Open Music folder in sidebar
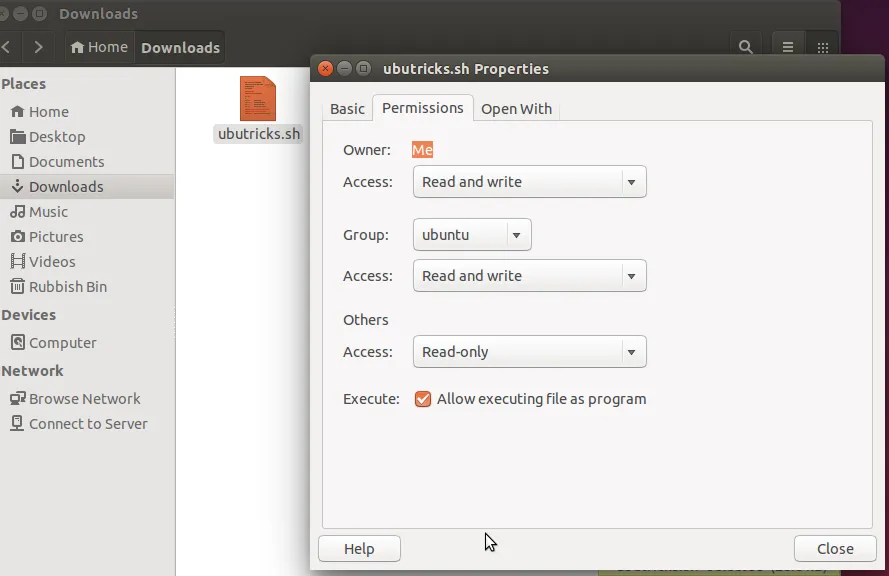 48,212
